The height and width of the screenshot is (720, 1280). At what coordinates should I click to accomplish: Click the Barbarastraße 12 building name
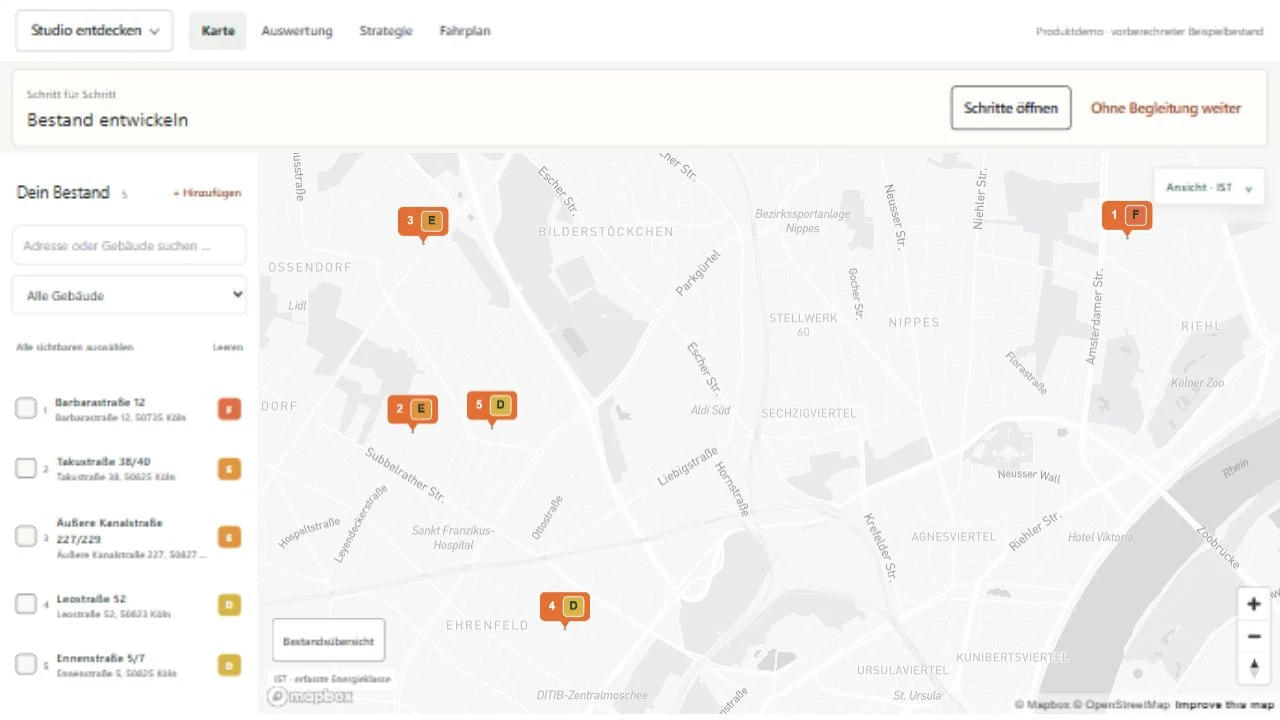(100, 402)
